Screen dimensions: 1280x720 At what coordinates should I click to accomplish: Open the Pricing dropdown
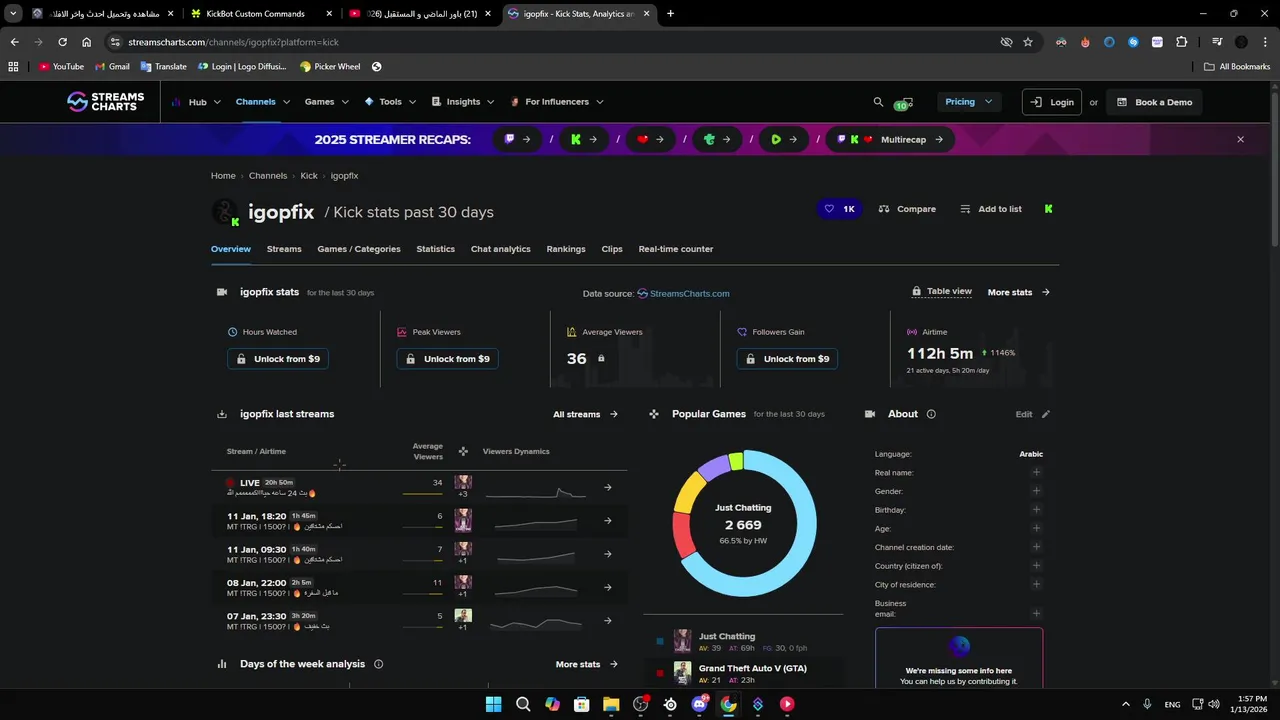tap(969, 102)
